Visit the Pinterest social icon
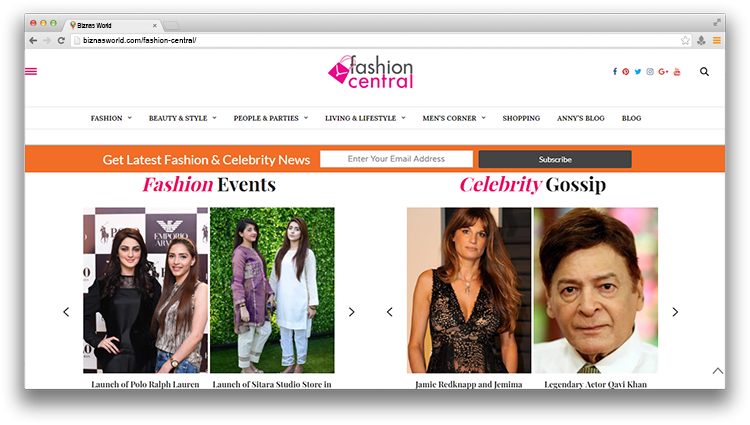This screenshot has height=425, width=750. (x=626, y=72)
